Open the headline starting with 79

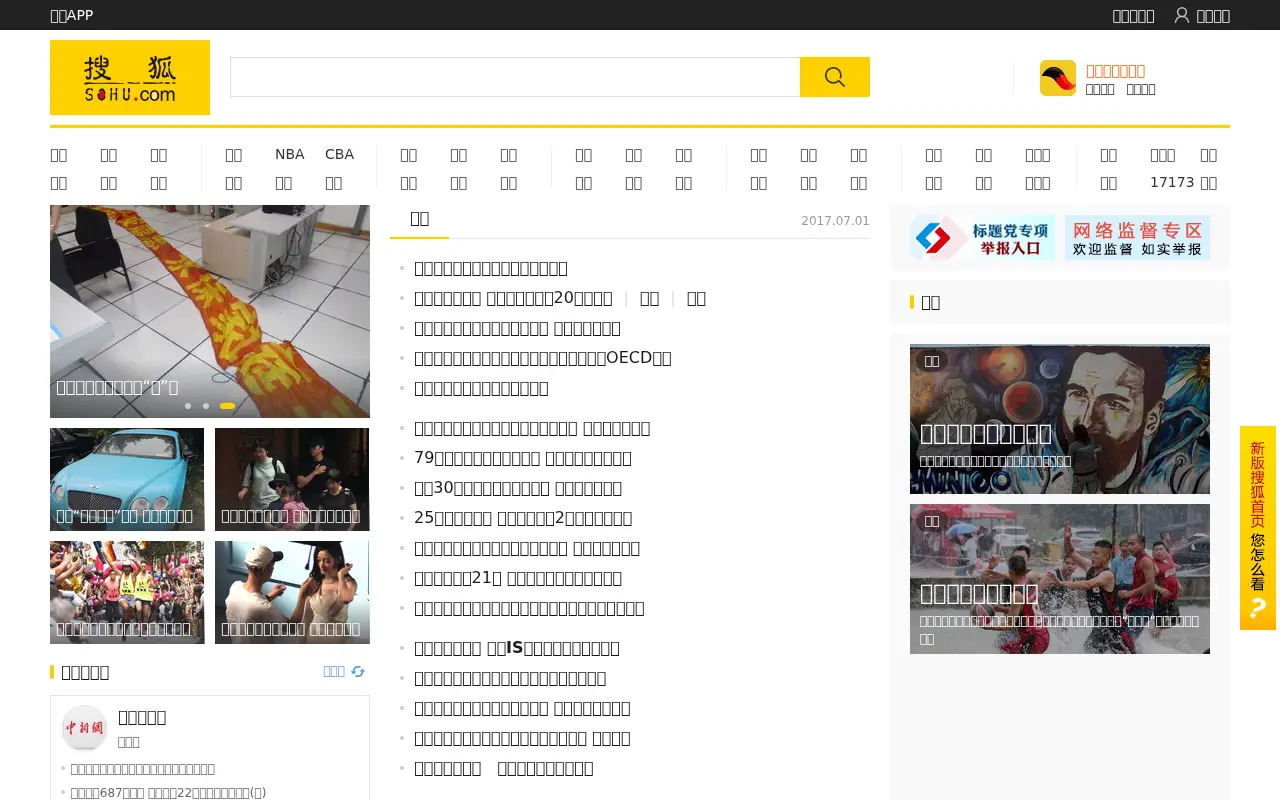(x=523, y=458)
